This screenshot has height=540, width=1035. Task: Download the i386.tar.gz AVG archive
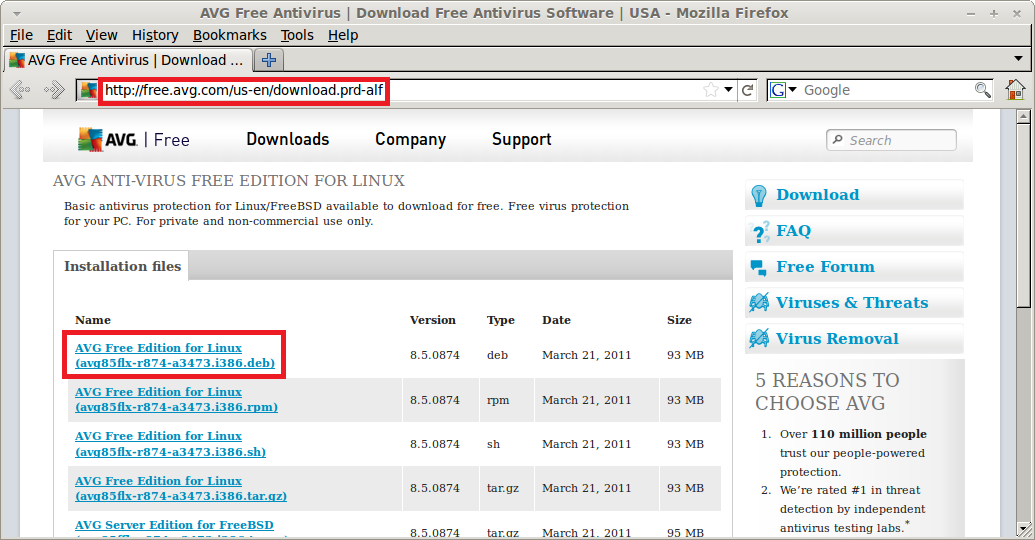[x=181, y=488]
